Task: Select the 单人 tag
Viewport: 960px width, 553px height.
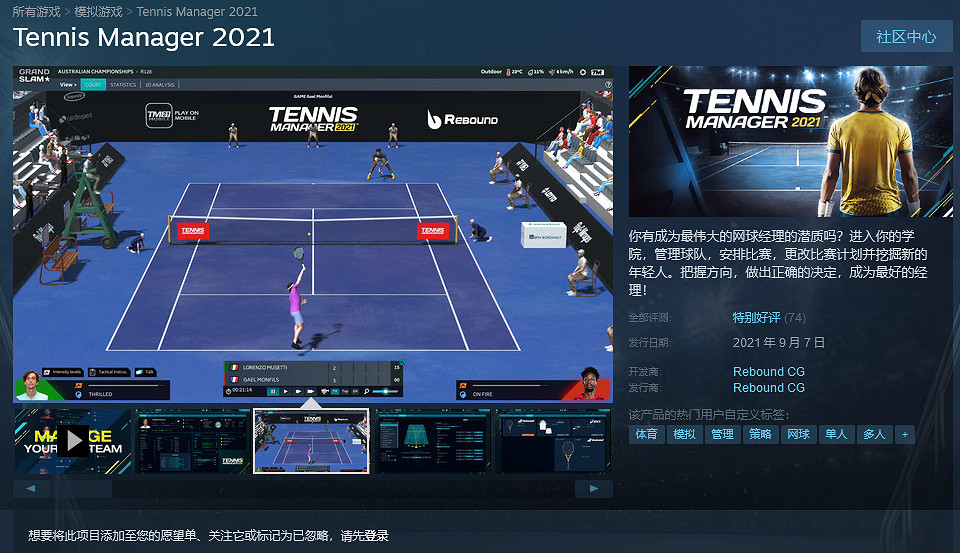Action: [835, 434]
